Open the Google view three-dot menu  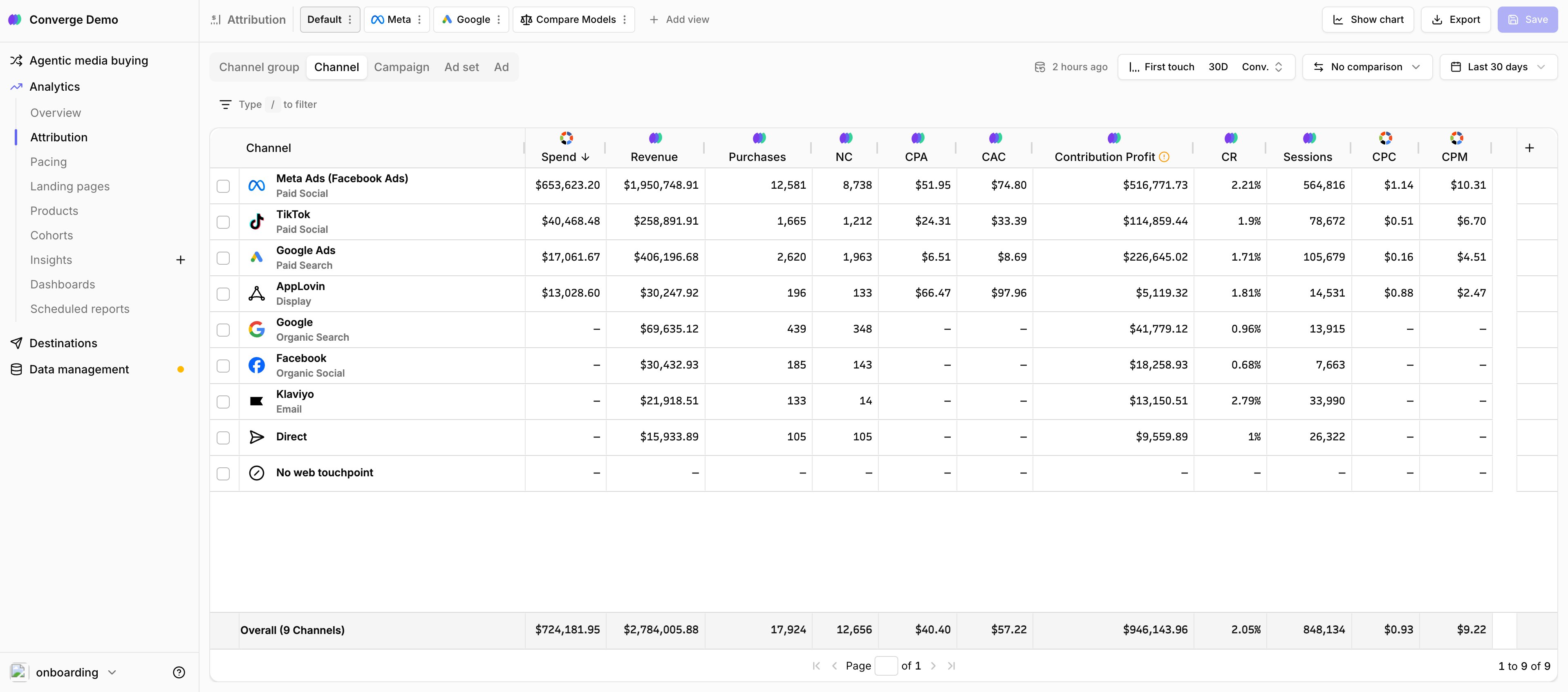499,20
